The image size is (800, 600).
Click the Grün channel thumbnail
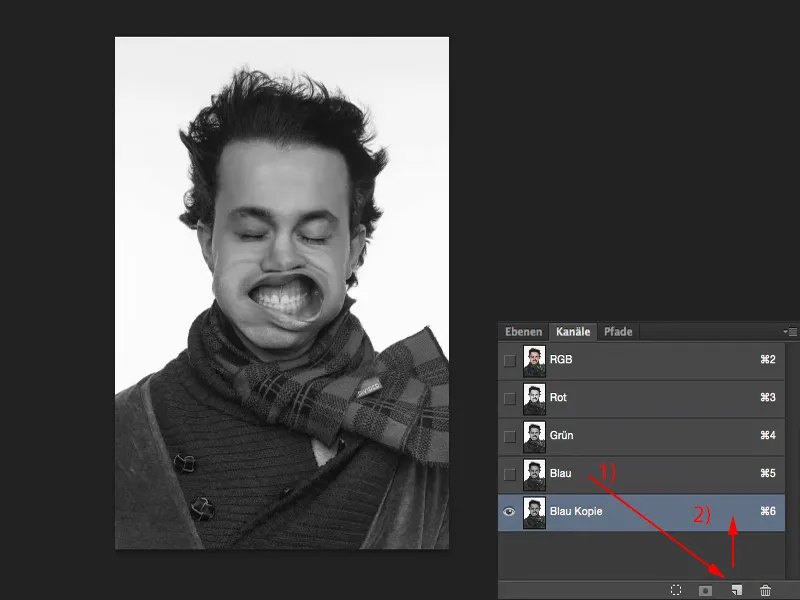(x=534, y=437)
